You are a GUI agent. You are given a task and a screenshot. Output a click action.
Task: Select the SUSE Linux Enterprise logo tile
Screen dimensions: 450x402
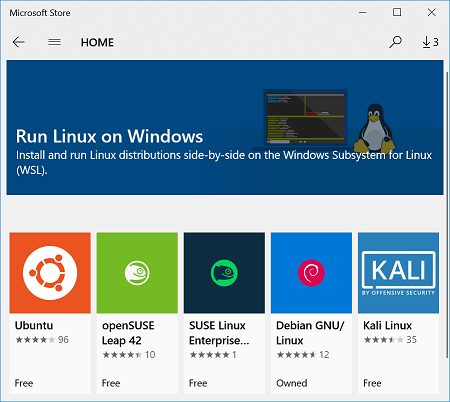coord(224,273)
